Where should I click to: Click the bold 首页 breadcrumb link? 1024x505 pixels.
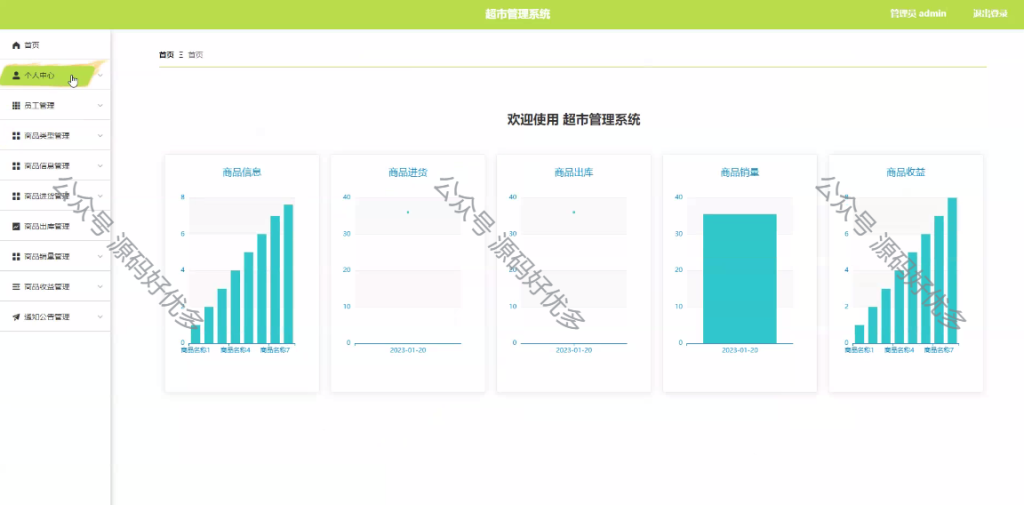[167, 55]
